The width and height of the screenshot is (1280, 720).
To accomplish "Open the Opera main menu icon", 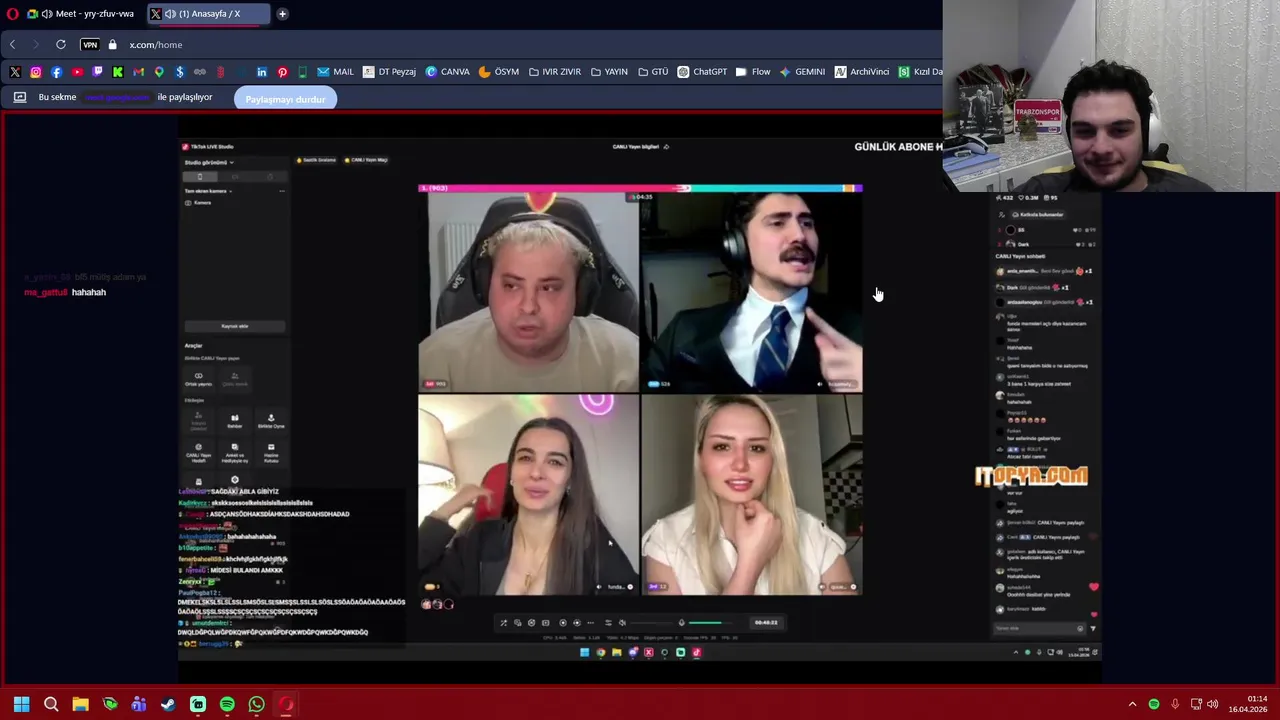I will pos(12,14).
